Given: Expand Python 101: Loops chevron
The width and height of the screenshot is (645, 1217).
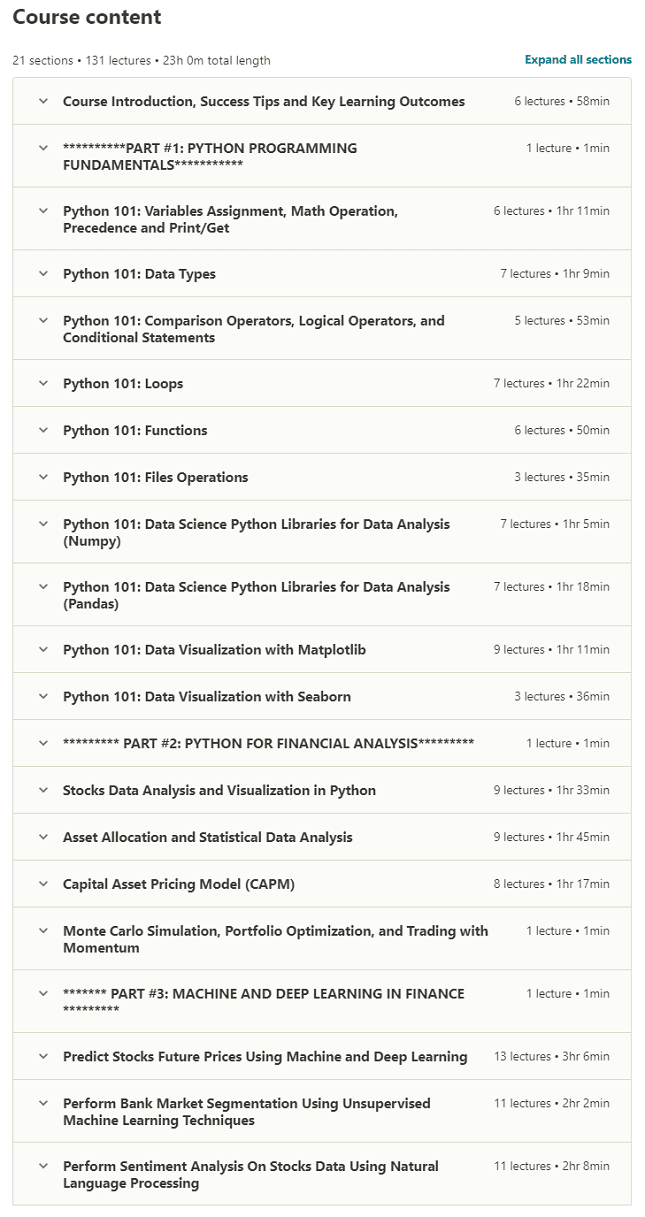Looking at the screenshot, I should (x=43, y=384).
